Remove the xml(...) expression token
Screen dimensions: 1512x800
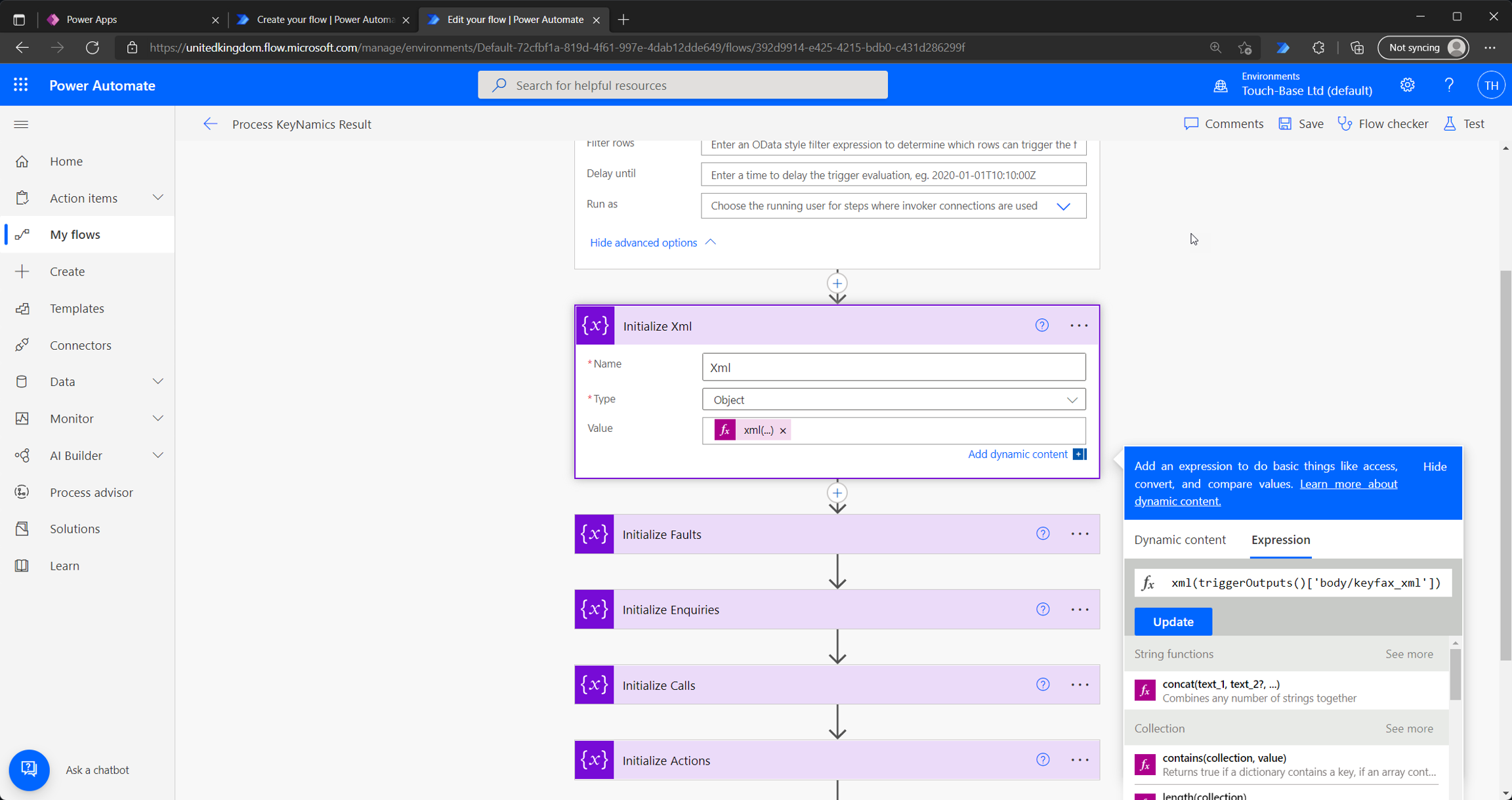click(x=783, y=431)
